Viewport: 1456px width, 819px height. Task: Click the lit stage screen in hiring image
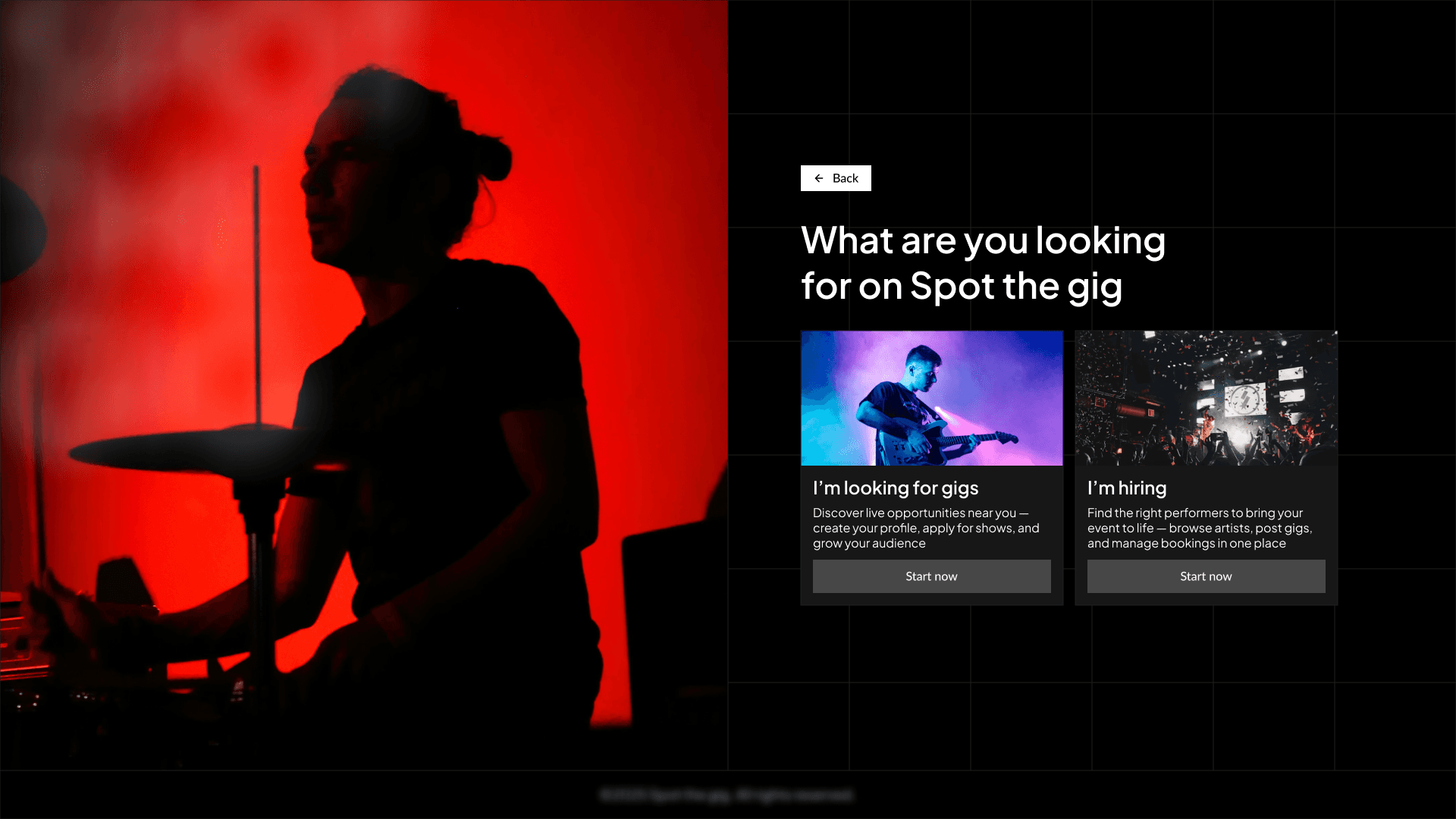click(1244, 398)
